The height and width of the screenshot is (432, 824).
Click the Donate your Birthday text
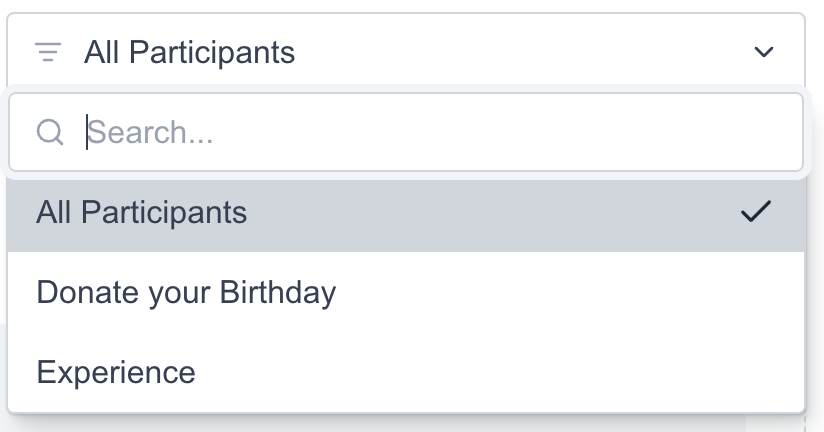click(186, 292)
